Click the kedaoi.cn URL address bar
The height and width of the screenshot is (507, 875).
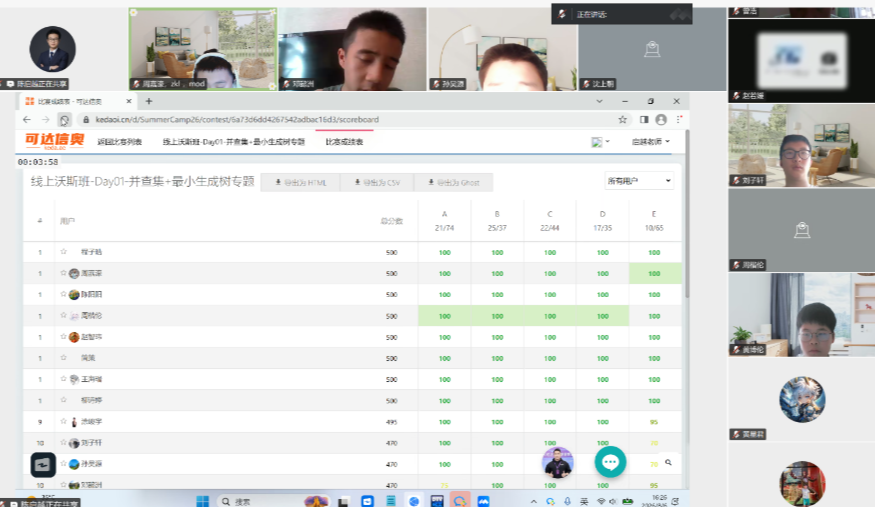click(352, 119)
